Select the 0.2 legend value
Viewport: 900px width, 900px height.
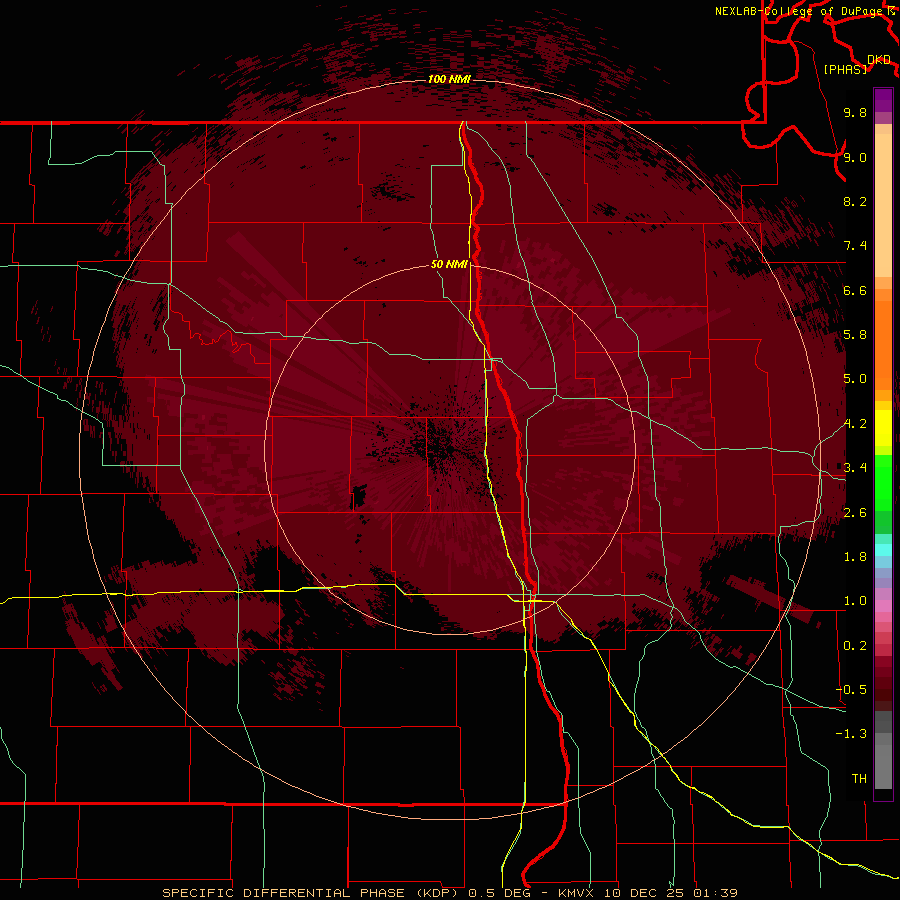click(x=855, y=646)
